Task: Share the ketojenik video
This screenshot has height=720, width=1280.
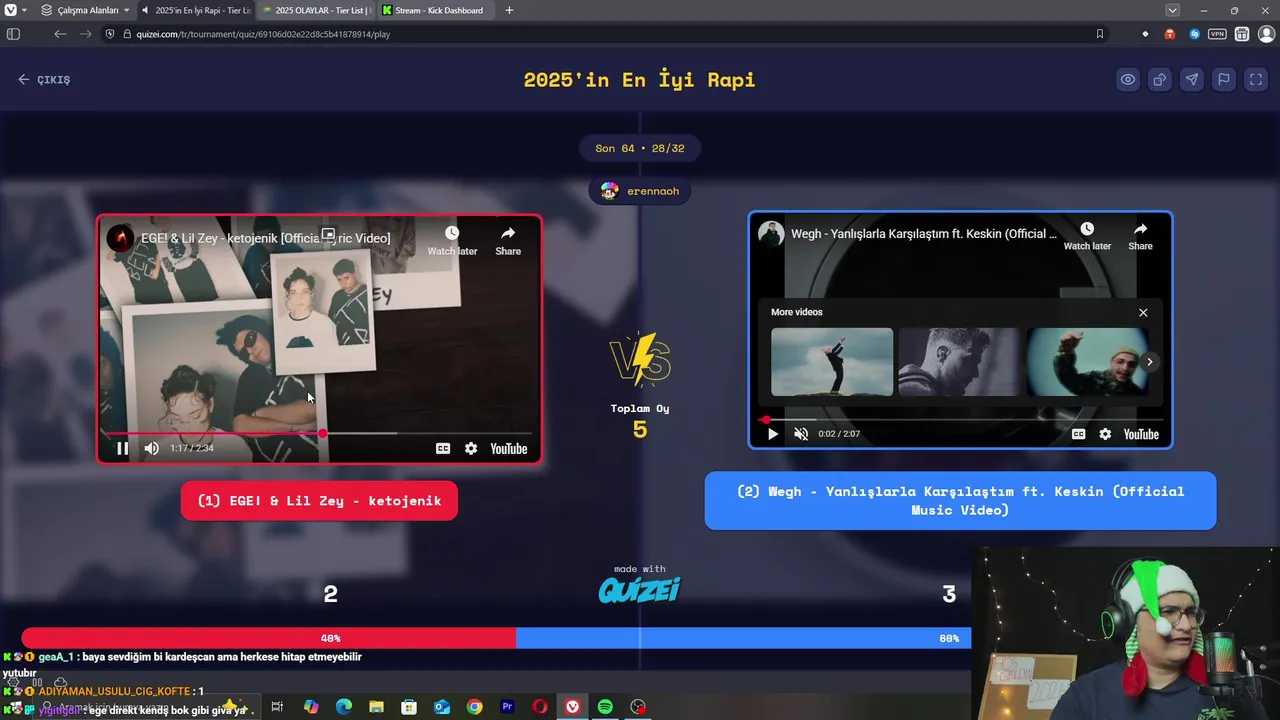Action: [508, 240]
